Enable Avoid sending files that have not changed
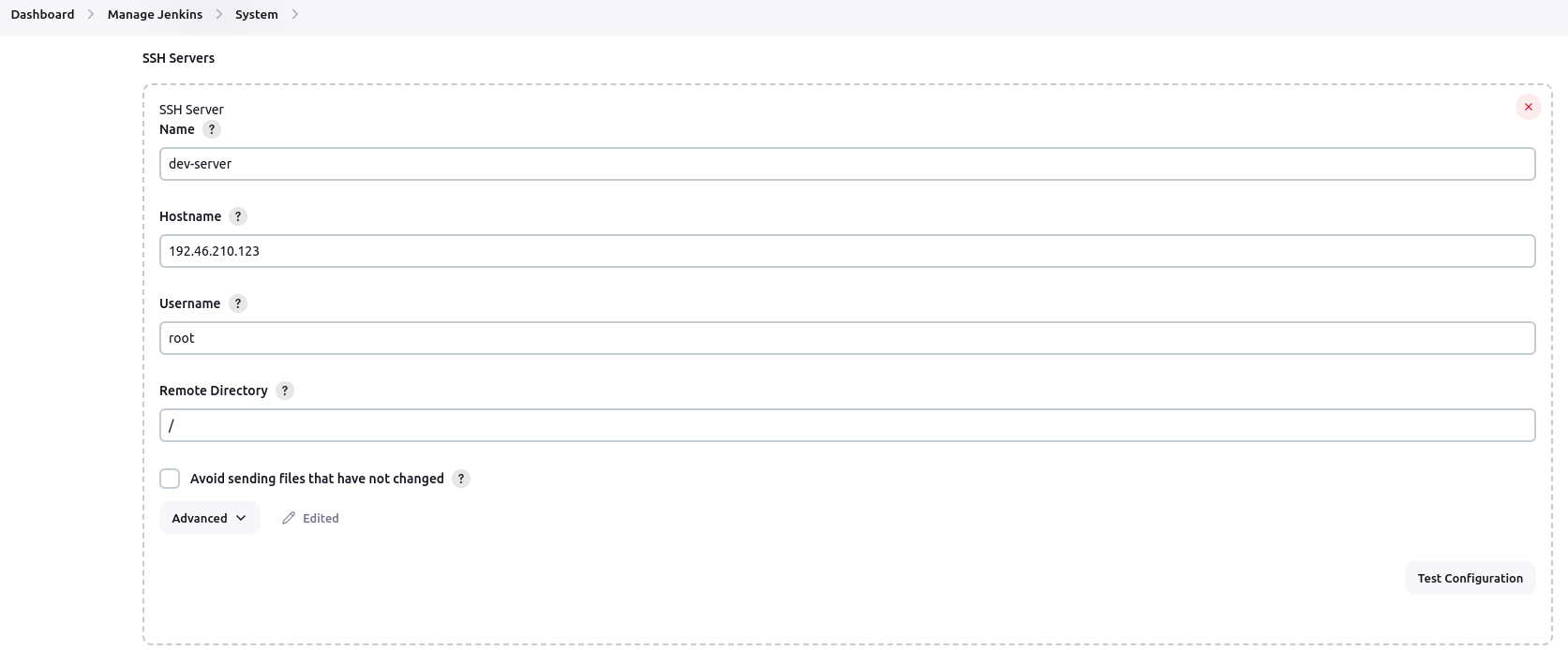This screenshot has width=1568, height=650. pyautogui.click(x=170, y=479)
